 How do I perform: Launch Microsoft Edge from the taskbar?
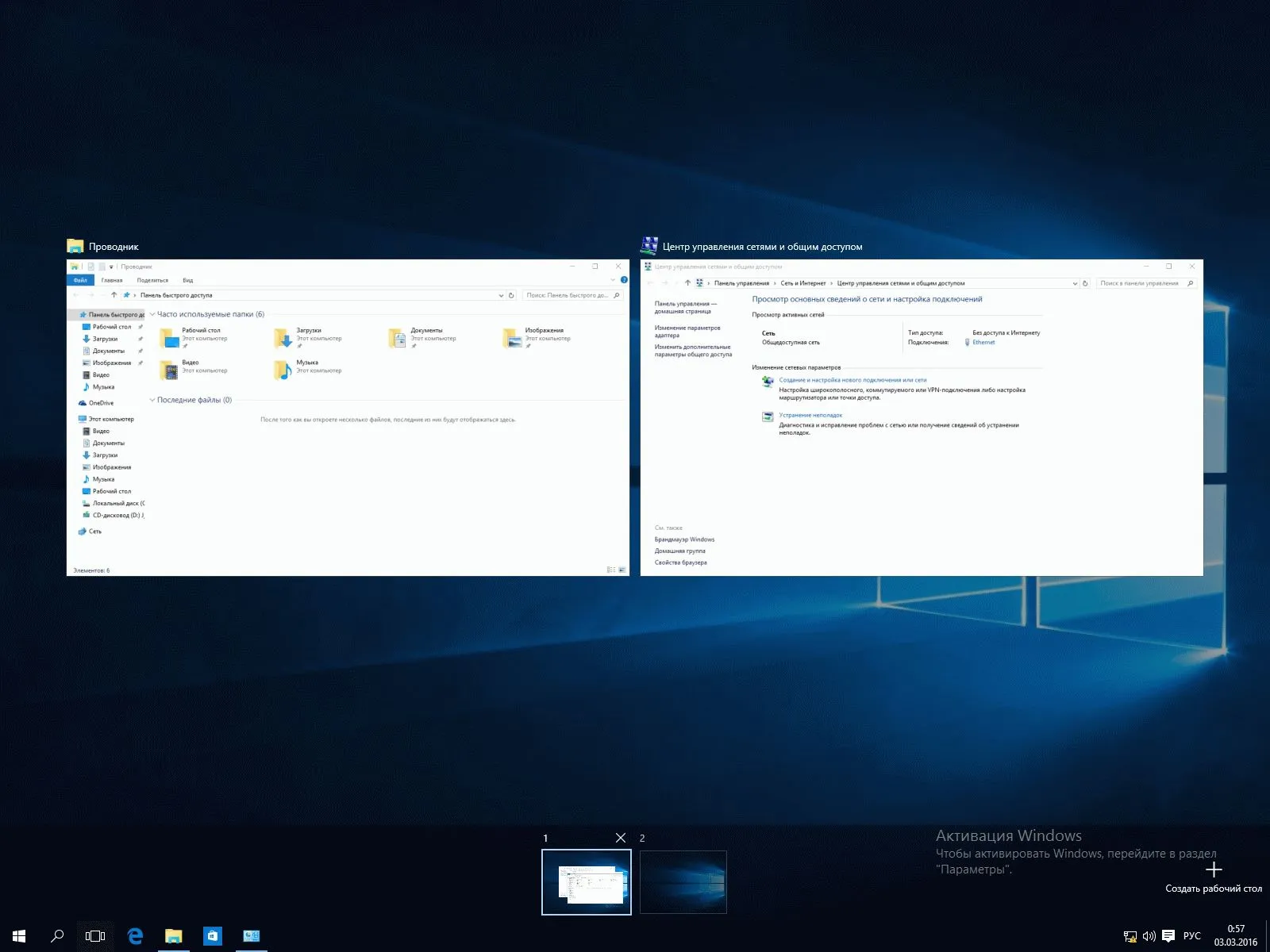point(135,936)
